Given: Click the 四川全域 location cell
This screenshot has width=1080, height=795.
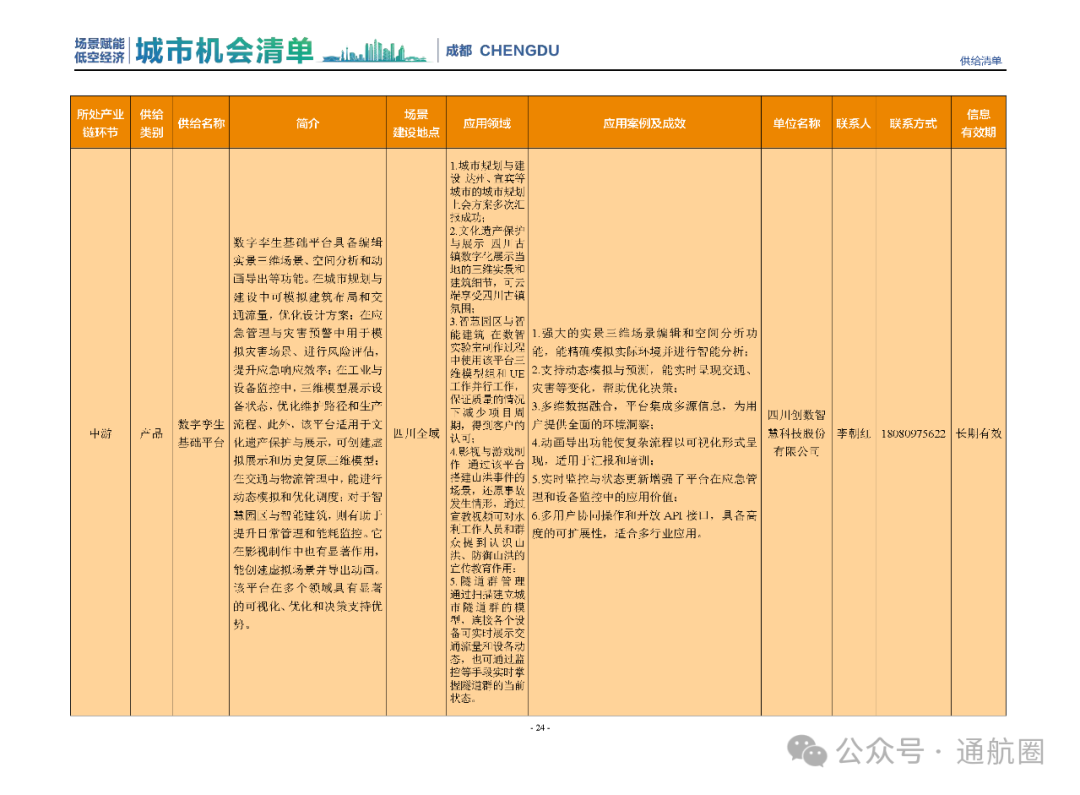Looking at the screenshot, I should tap(416, 433).
